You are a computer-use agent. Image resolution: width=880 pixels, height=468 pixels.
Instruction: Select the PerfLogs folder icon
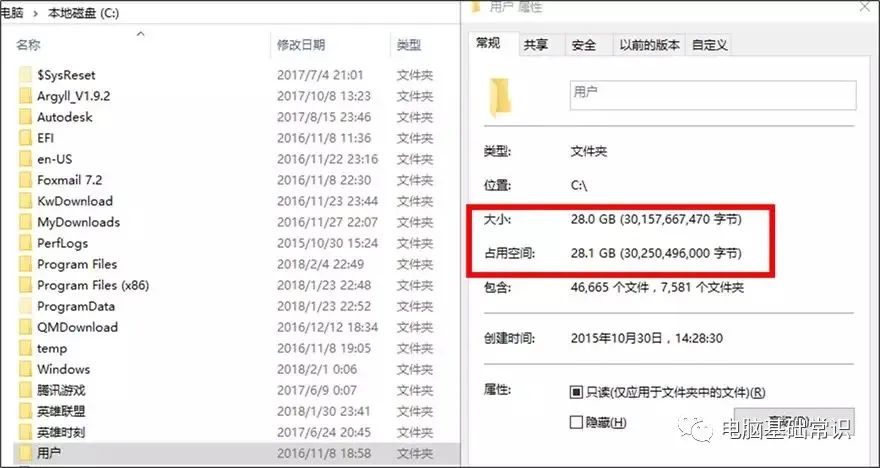pyautogui.click(x=25, y=243)
